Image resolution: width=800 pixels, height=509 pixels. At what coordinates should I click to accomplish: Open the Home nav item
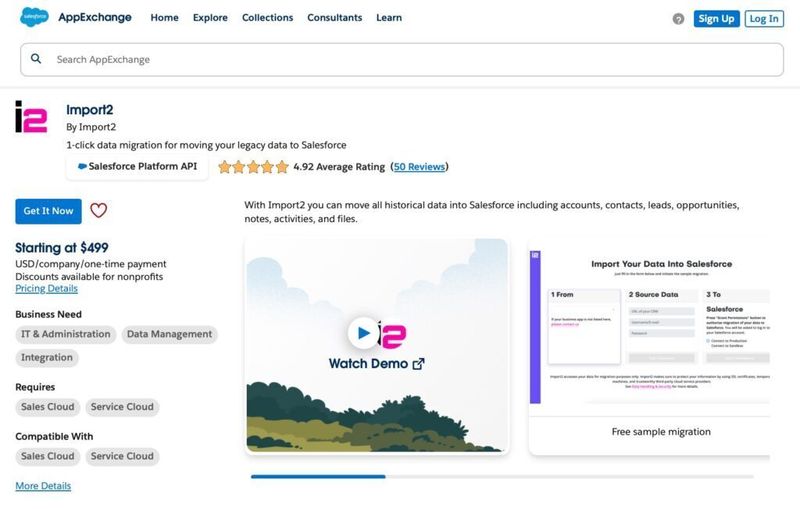164,17
